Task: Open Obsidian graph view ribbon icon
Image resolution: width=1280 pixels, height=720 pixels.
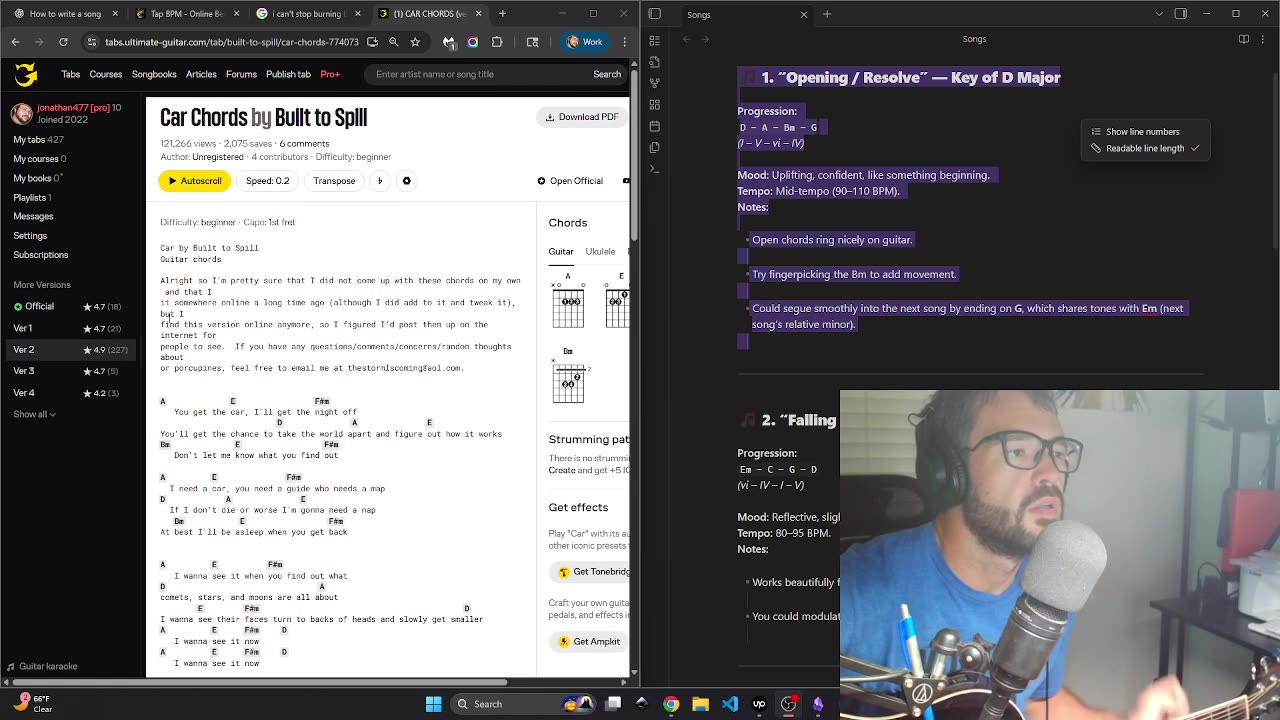Action: pyautogui.click(x=654, y=83)
